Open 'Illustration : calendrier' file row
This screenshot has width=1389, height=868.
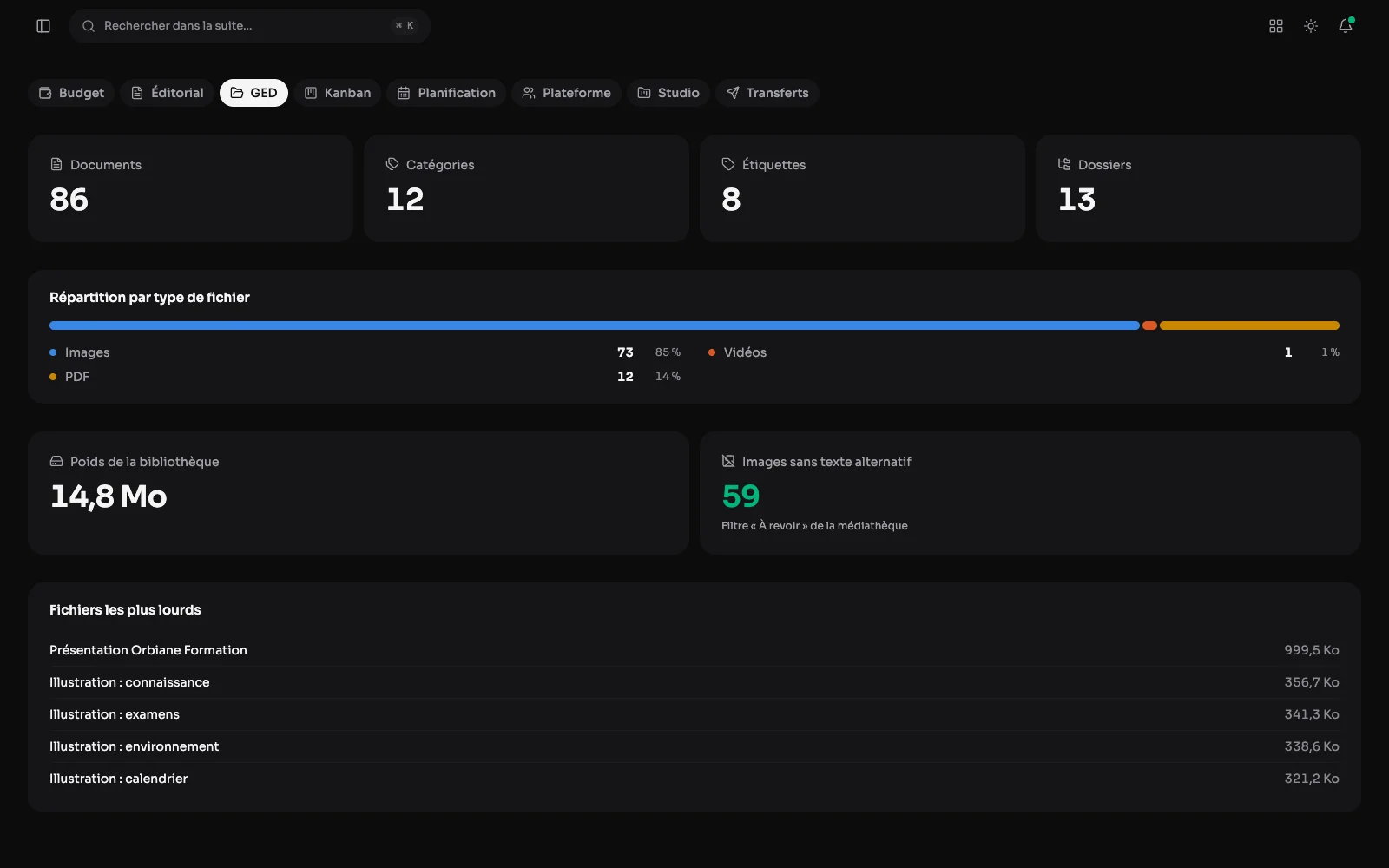(694, 779)
